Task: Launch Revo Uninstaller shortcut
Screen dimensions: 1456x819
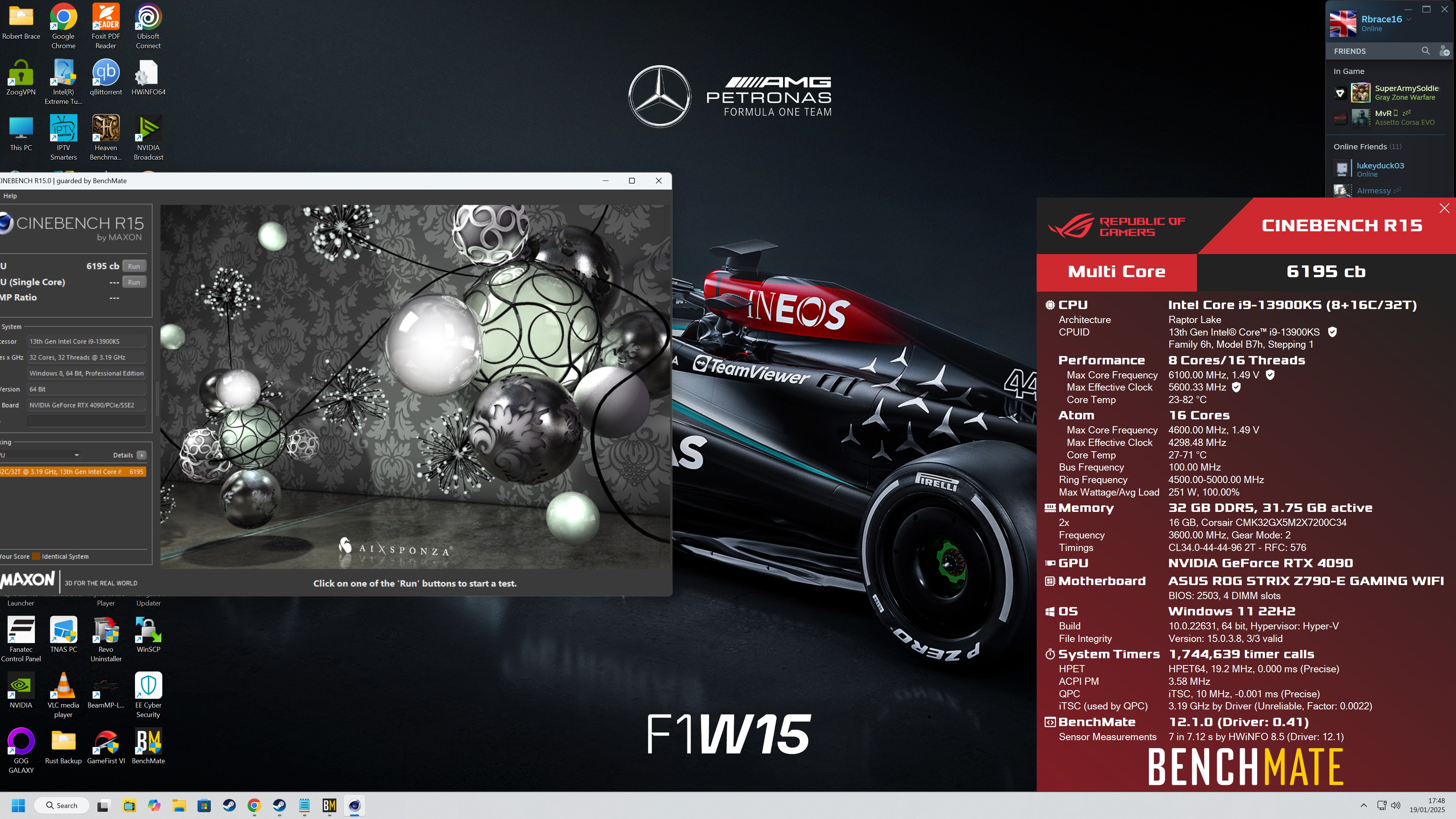Action: (x=106, y=639)
